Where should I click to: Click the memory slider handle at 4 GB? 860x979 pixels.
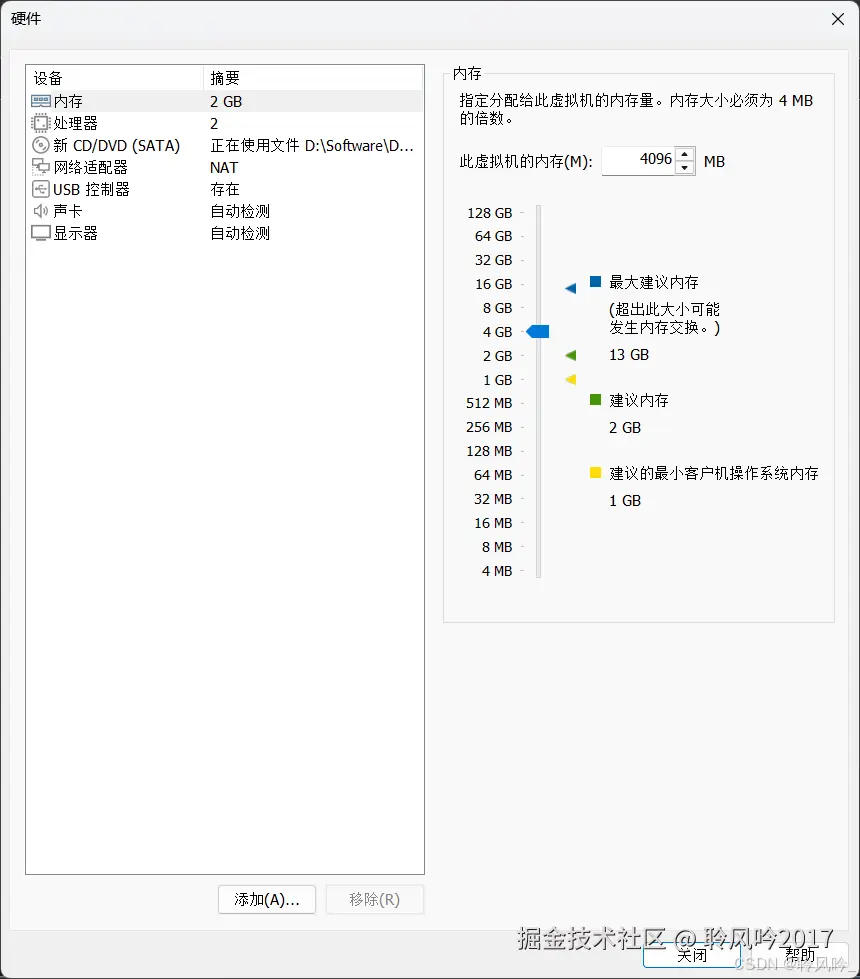[x=539, y=331]
